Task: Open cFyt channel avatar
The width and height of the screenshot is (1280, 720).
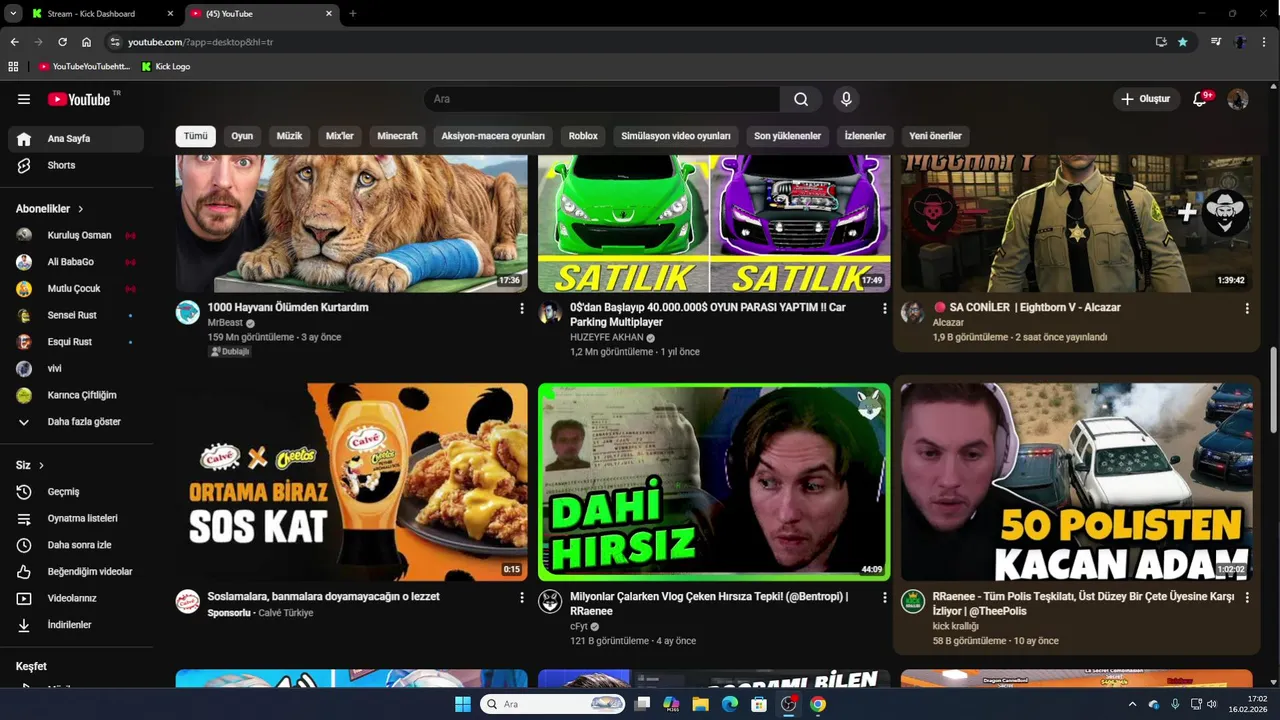Action: (550, 601)
